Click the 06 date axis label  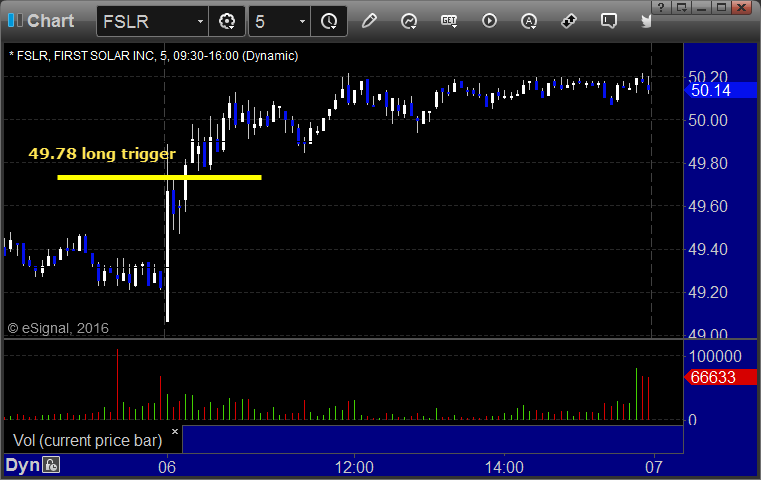[167, 467]
